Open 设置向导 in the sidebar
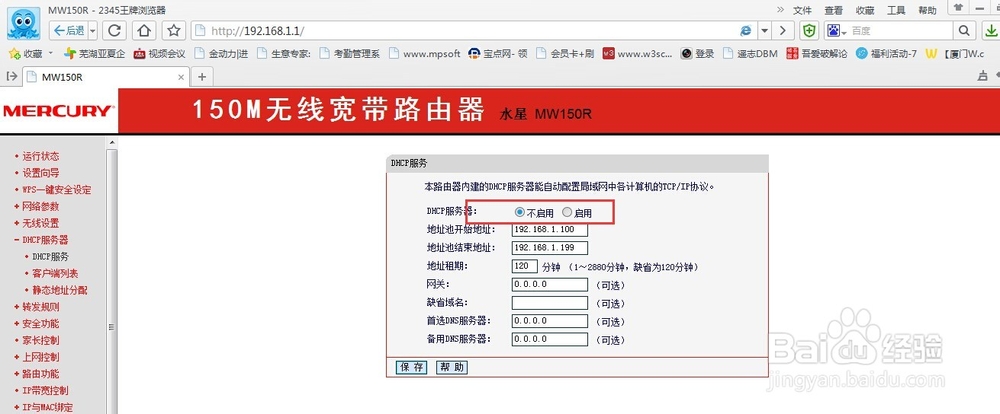The width and height of the screenshot is (1000, 414). point(41,173)
